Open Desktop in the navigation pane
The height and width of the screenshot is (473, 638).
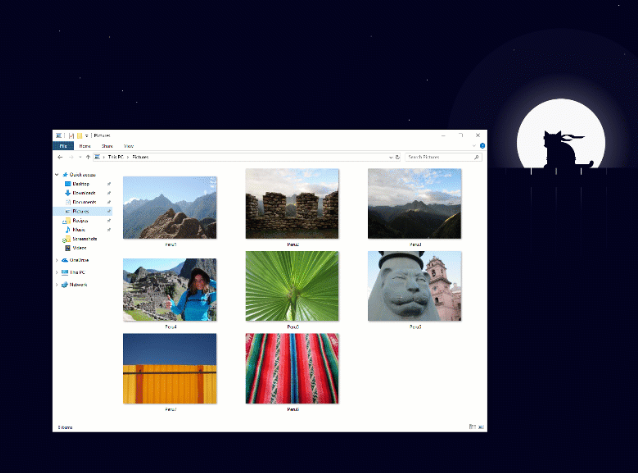point(81,184)
